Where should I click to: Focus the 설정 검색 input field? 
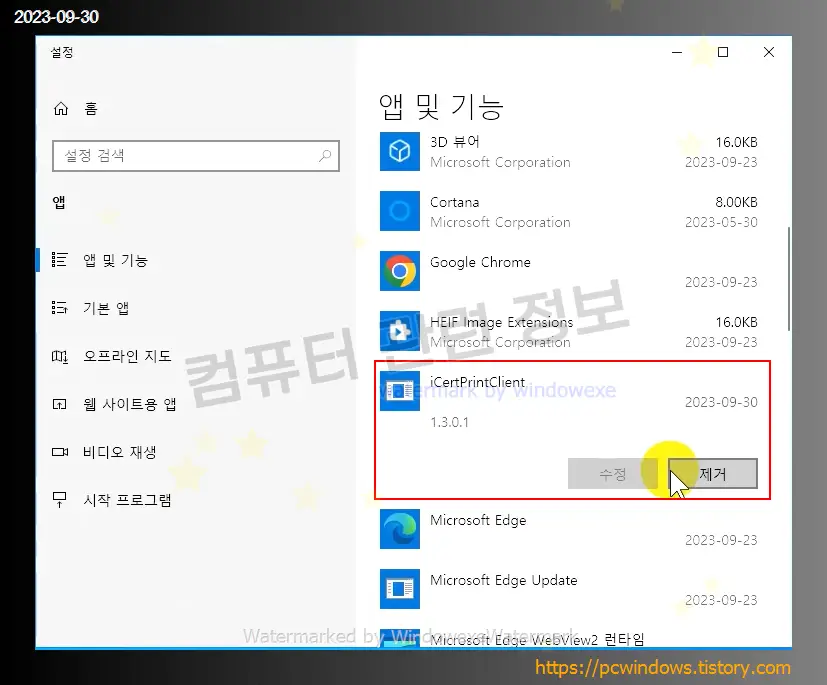tap(196, 156)
